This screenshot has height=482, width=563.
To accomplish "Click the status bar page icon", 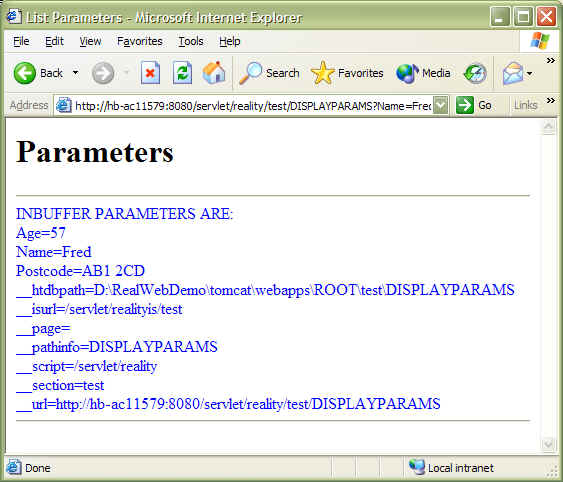I will click(x=14, y=467).
